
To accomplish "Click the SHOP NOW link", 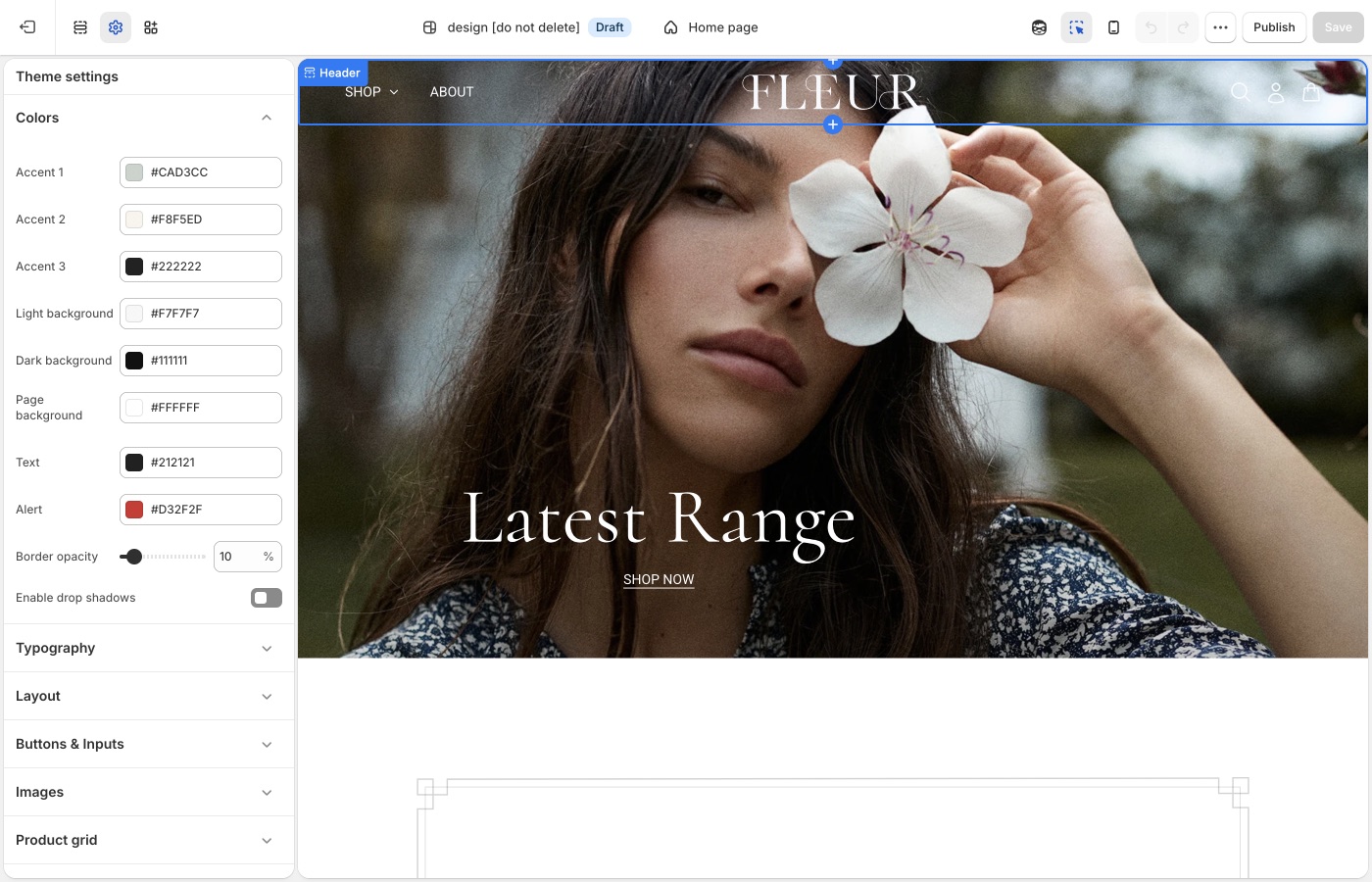I will pos(659,579).
